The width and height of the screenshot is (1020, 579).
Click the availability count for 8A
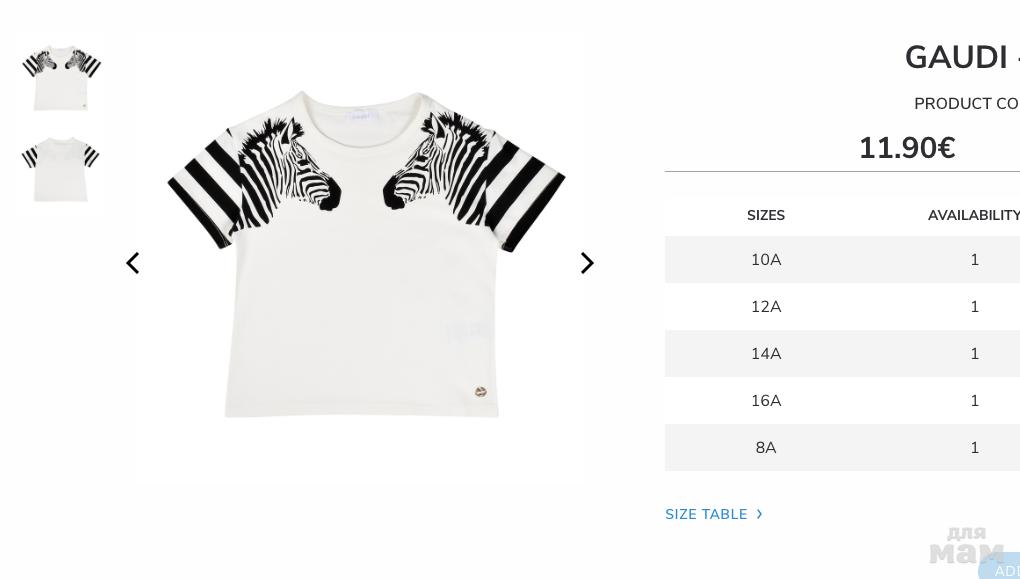(x=974, y=448)
